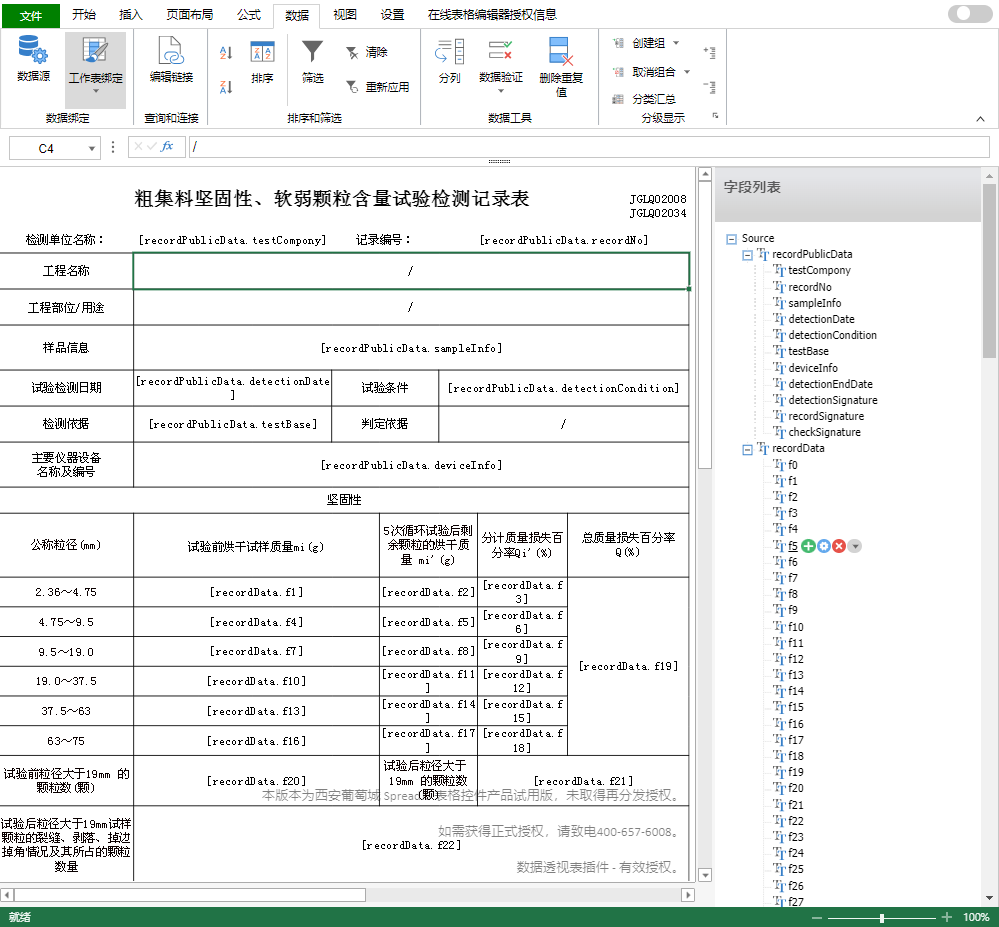Switch to the 设置 tab
Viewport: 999px width, 927px height.
click(392, 15)
